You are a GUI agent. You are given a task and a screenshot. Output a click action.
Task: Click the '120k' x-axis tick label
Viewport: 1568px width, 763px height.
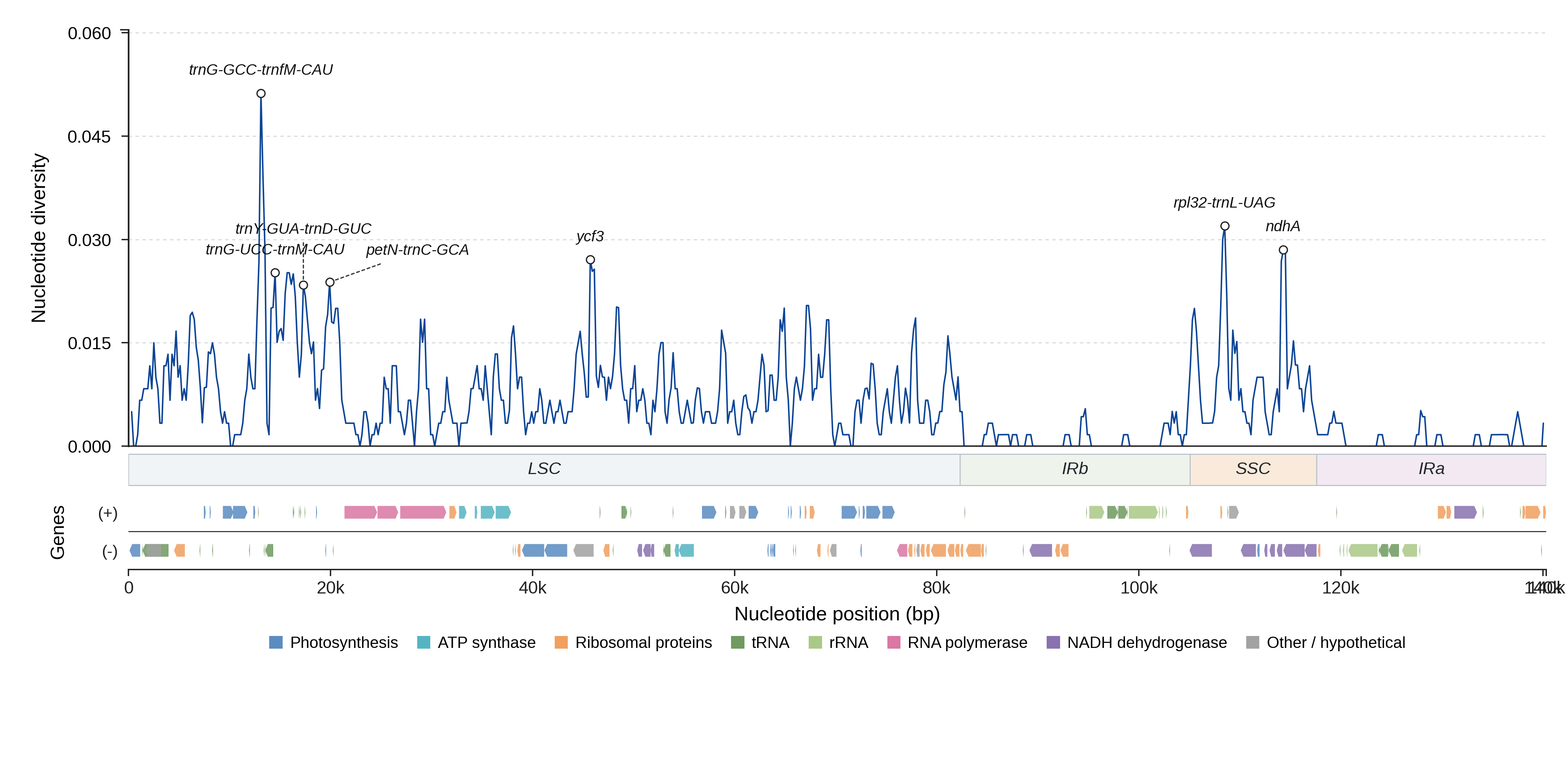(1341, 588)
